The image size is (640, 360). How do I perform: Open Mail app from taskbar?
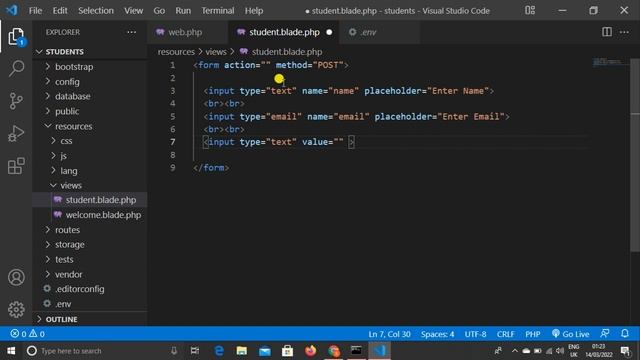(x=264, y=351)
